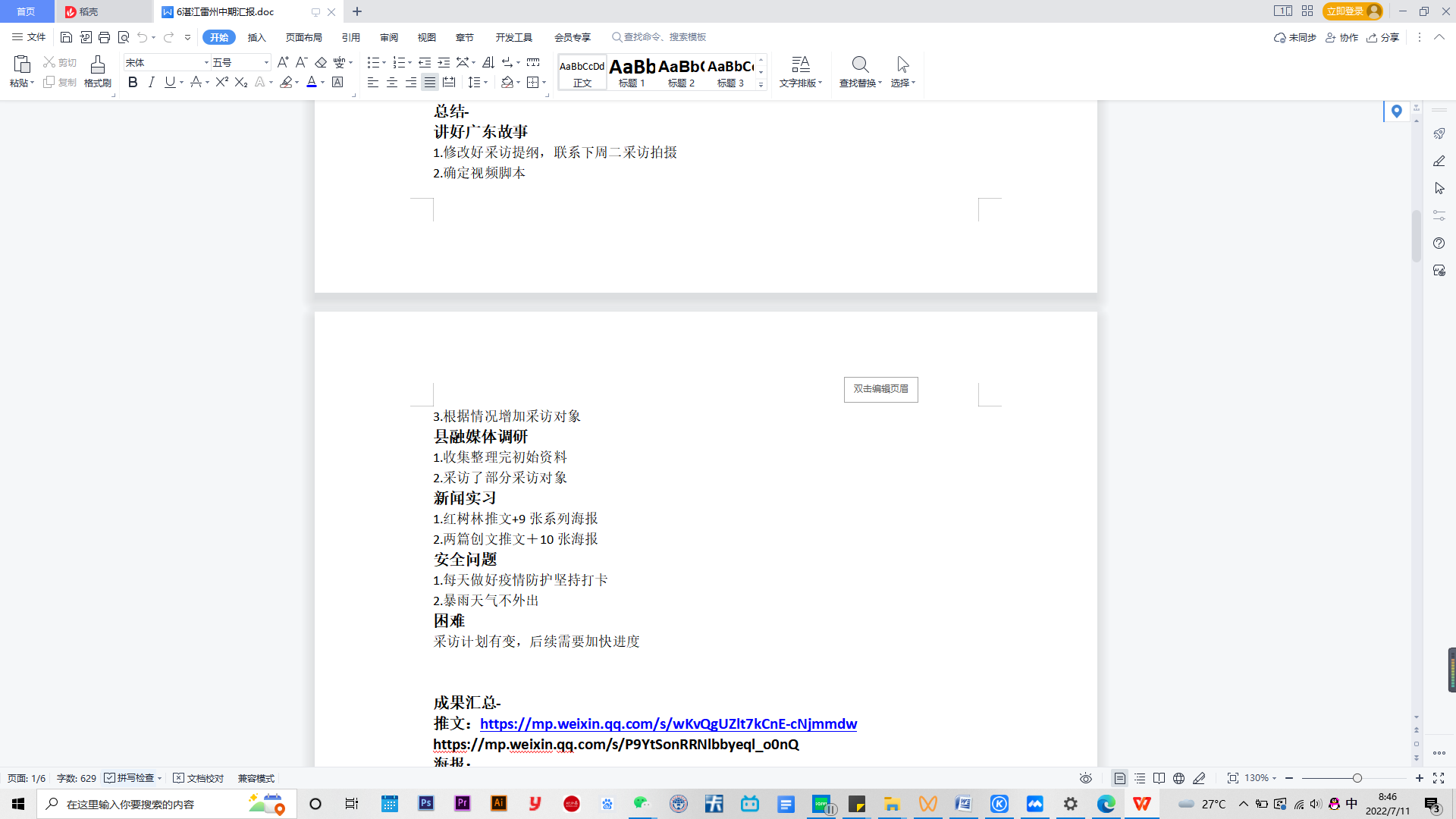
Task: Click the zoom slider handle
Action: [1357, 778]
